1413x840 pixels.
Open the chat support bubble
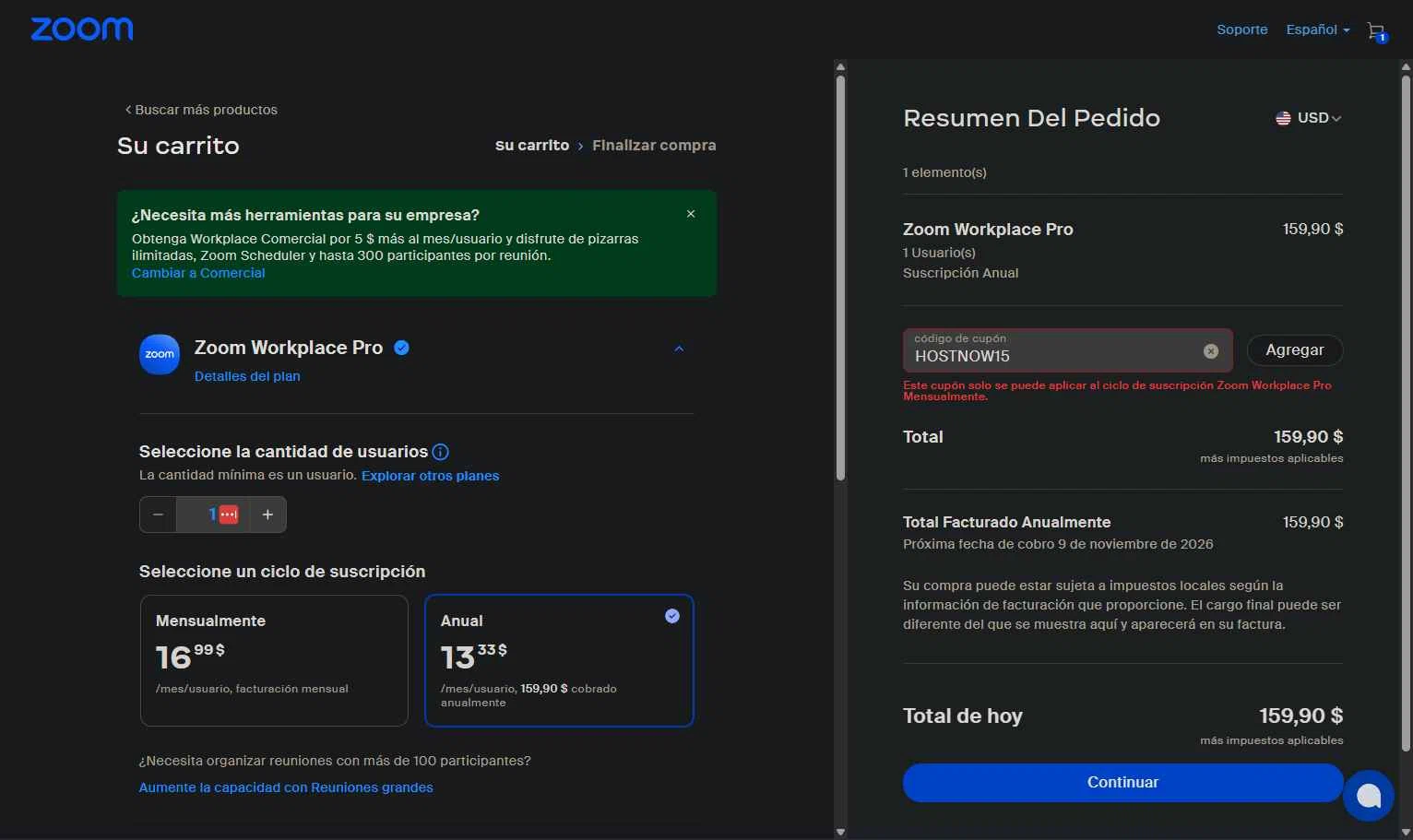(1368, 795)
